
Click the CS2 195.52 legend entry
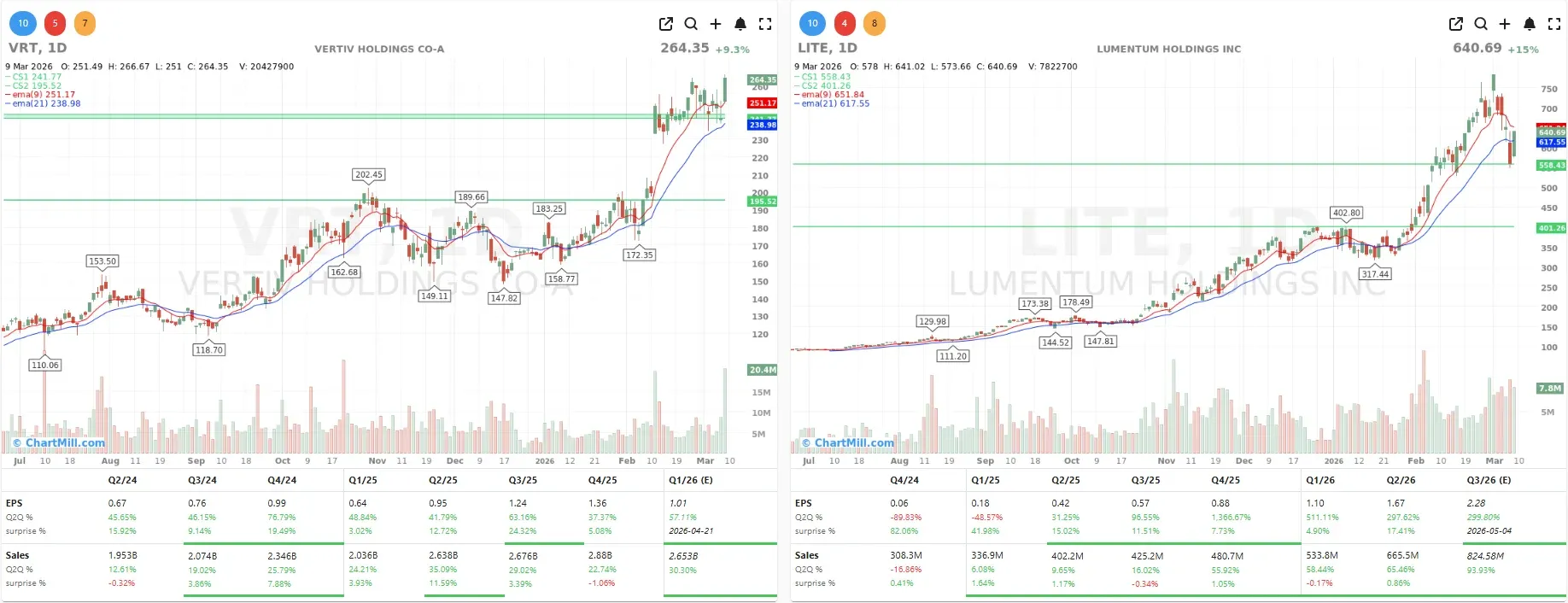(x=34, y=85)
